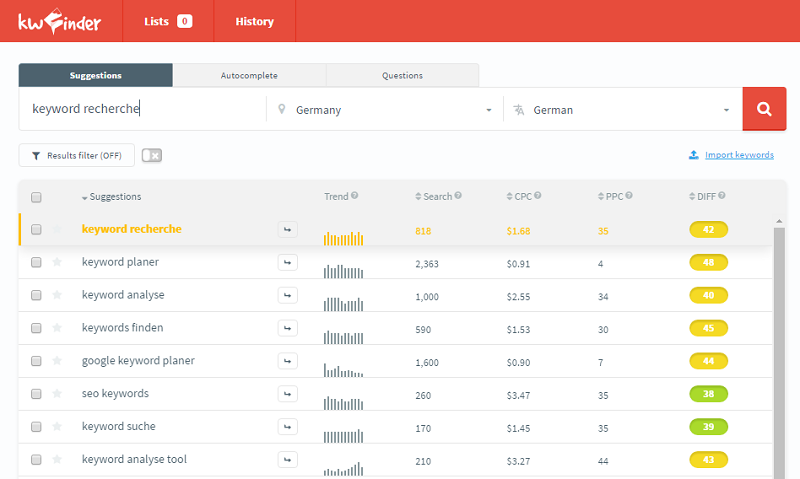This screenshot has width=800, height=479.
Task: Click into the keyword search input field
Action: click(140, 110)
